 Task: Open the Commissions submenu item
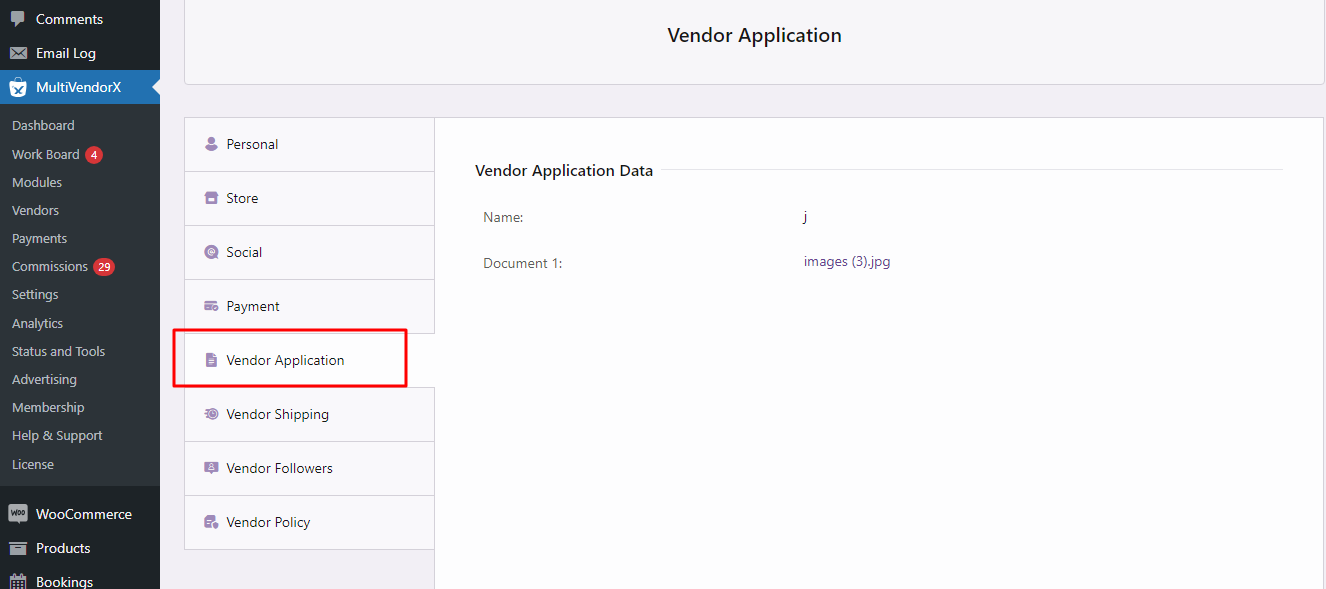[50, 266]
